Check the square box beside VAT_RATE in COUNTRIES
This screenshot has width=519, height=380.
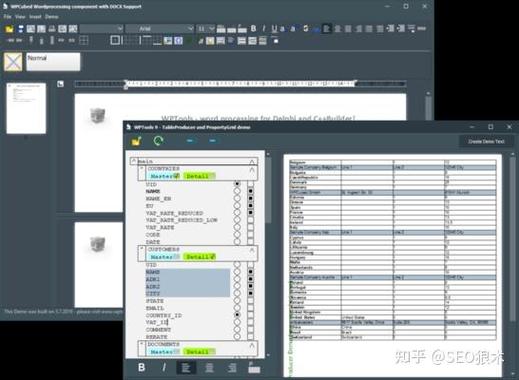[250, 227]
